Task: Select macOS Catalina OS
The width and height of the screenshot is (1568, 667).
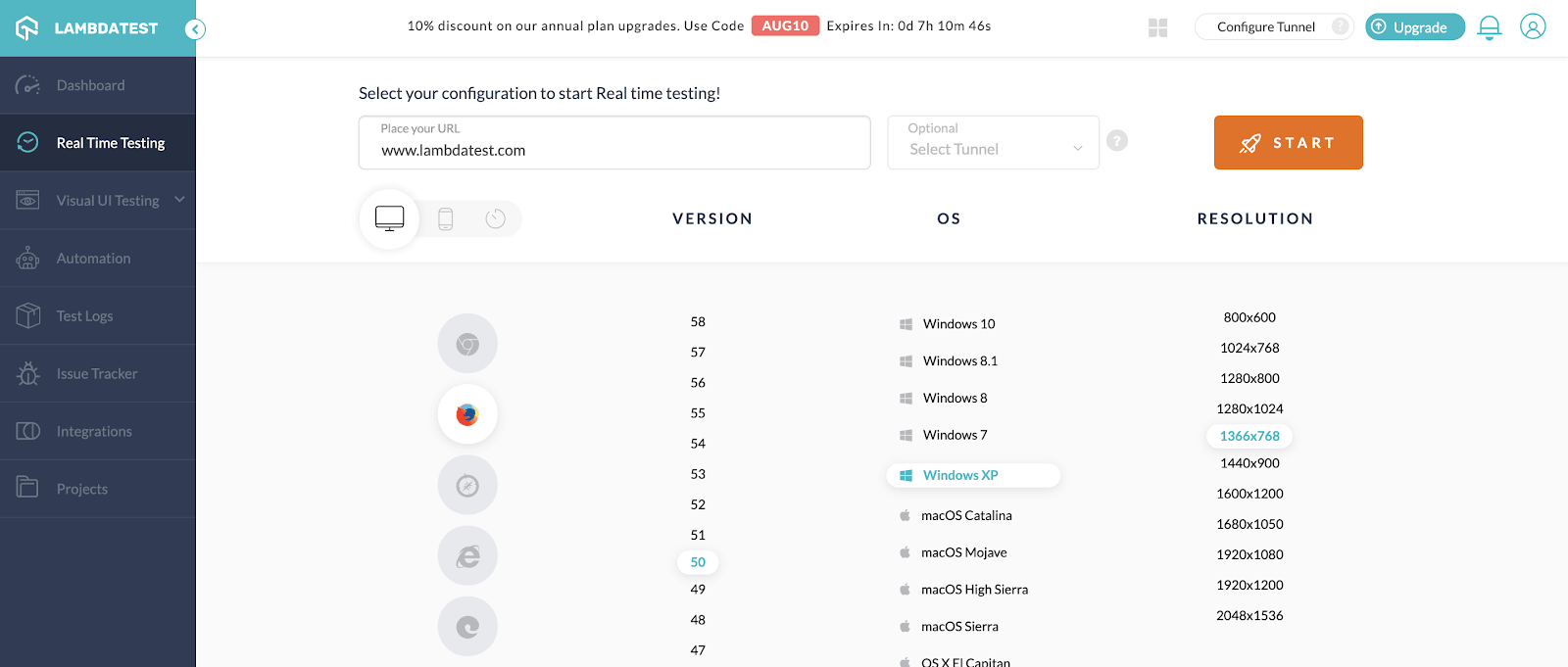Action: click(955, 516)
